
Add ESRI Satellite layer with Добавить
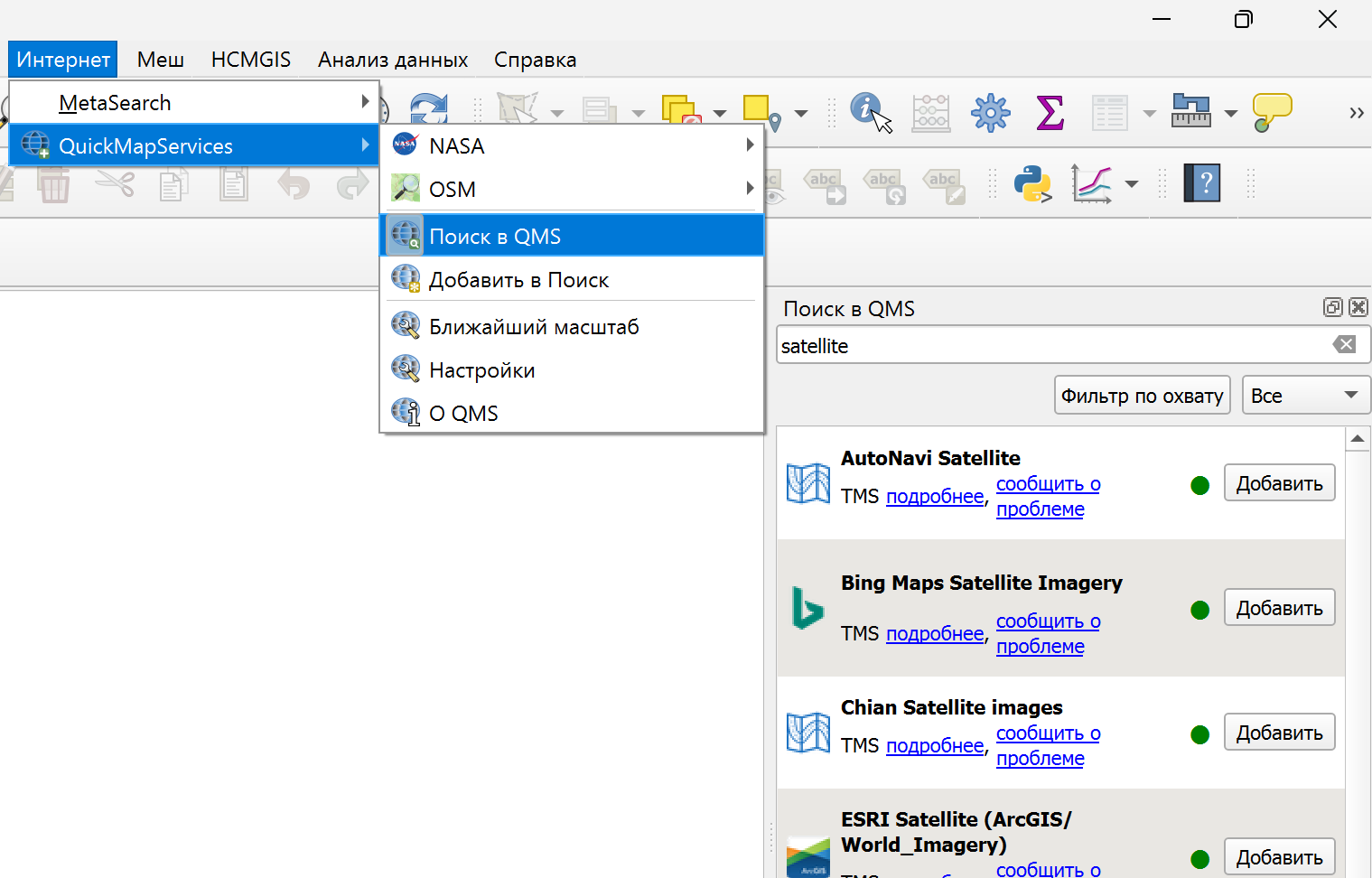click(x=1279, y=857)
